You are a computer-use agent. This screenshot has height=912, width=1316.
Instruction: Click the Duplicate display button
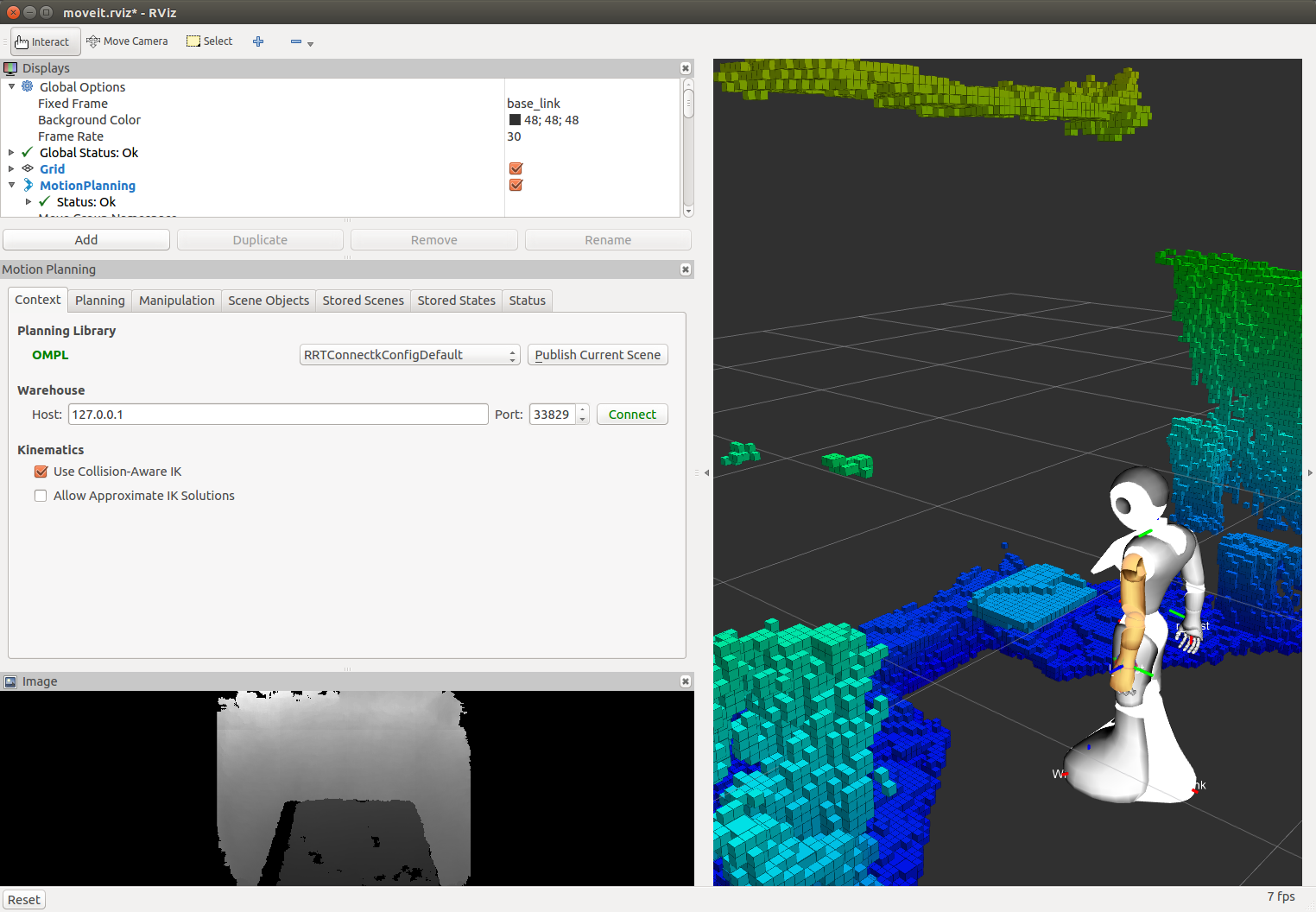point(260,240)
